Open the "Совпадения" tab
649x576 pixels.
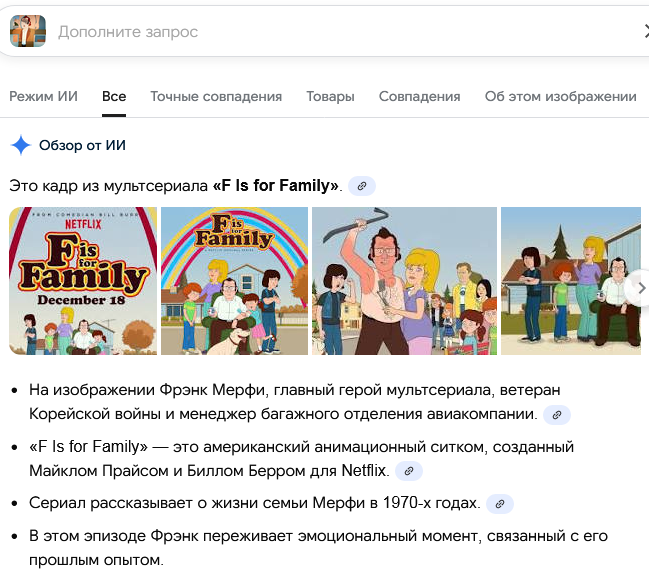point(419,97)
